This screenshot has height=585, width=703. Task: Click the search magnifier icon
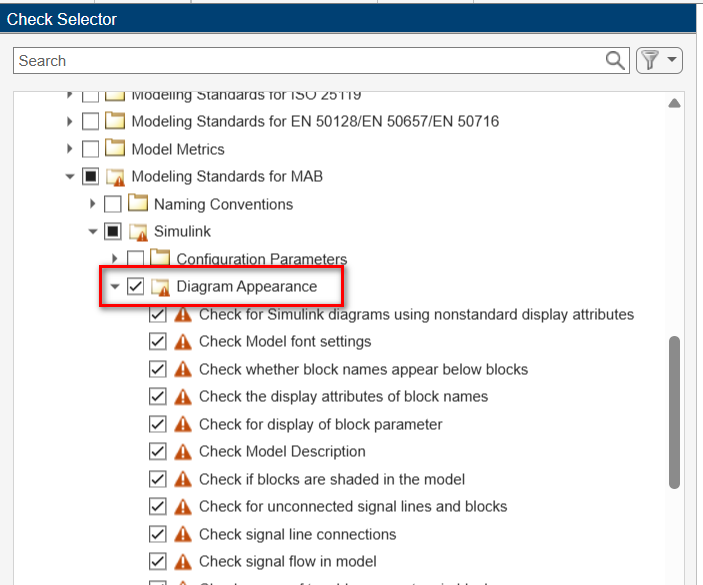click(615, 61)
